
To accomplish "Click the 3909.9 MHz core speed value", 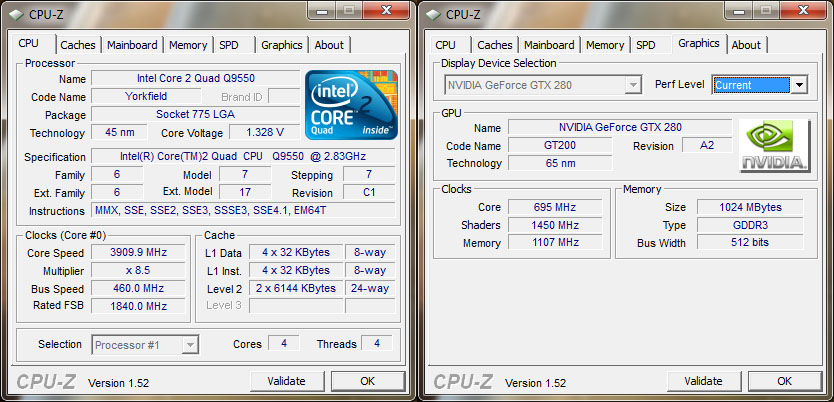I will point(138,253).
